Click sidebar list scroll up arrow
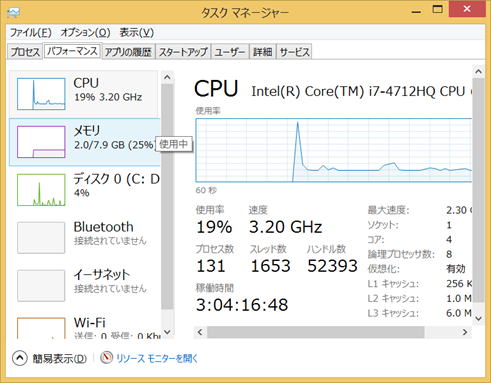This screenshot has height=383, width=491. [167, 77]
